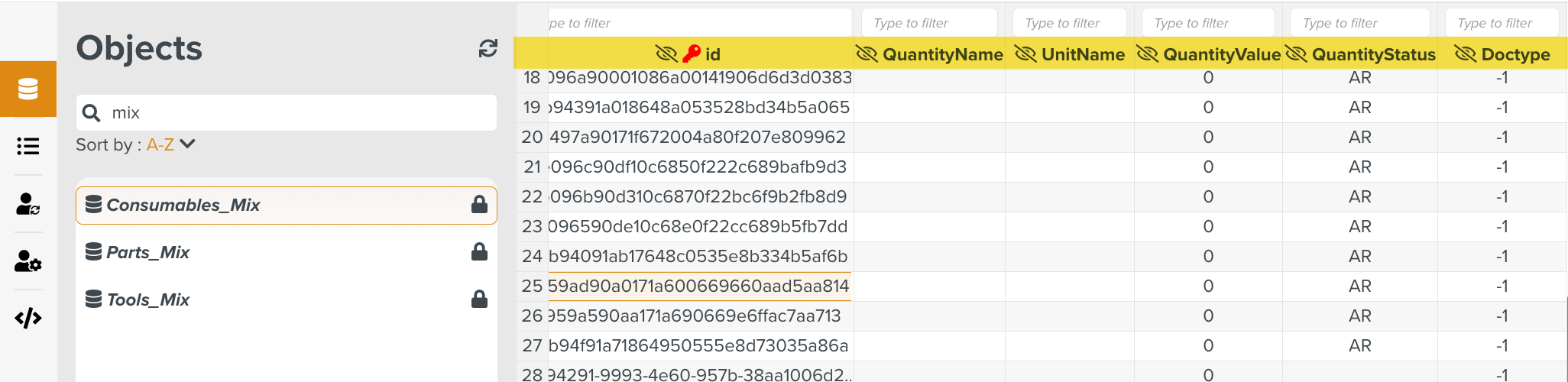Click the lock icon on Parts_Mix
This screenshot has width=1568, height=382.
click(x=479, y=252)
